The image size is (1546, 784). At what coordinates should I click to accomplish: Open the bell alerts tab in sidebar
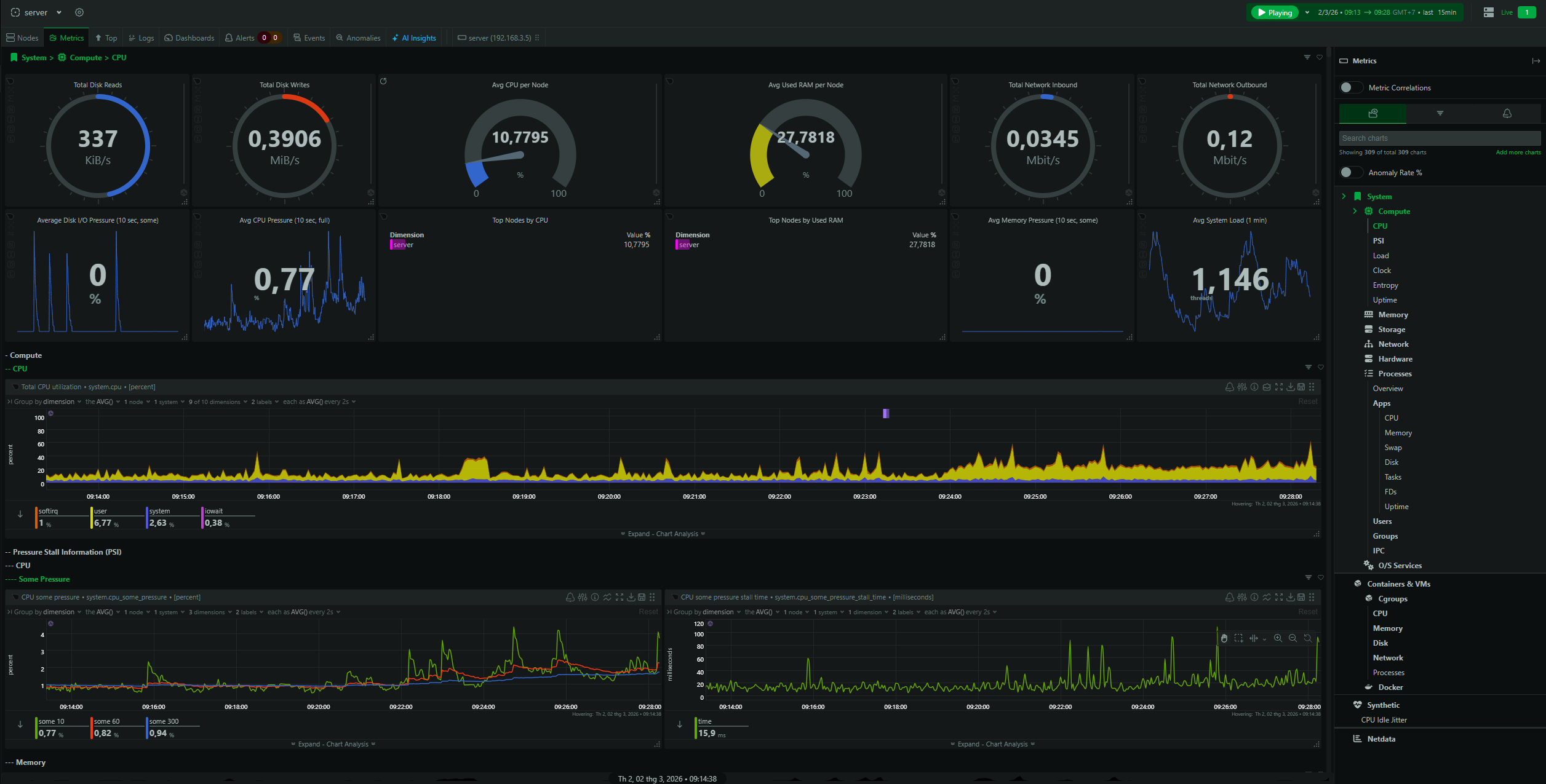coord(1507,113)
